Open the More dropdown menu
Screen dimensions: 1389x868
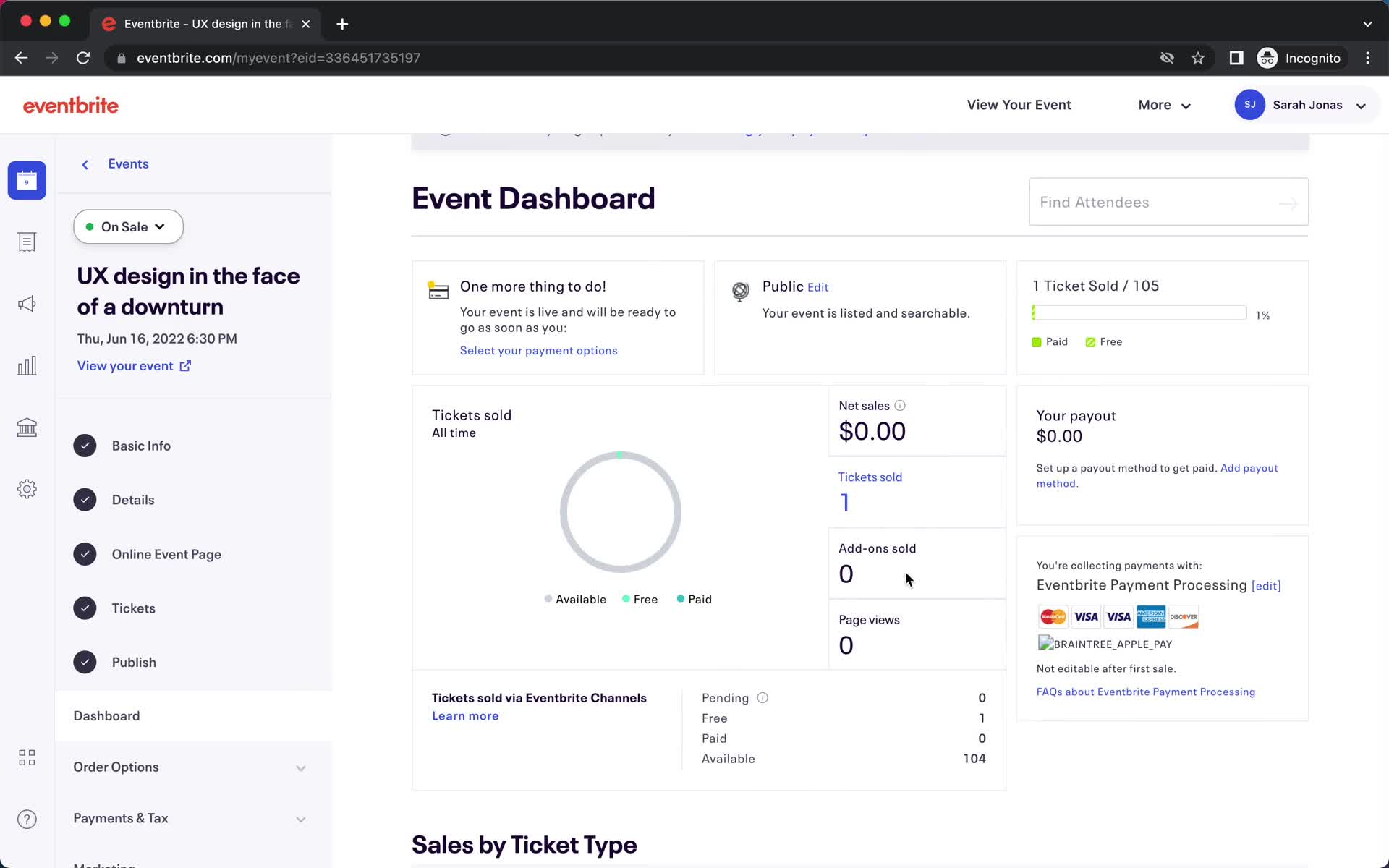tap(1164, 106)
